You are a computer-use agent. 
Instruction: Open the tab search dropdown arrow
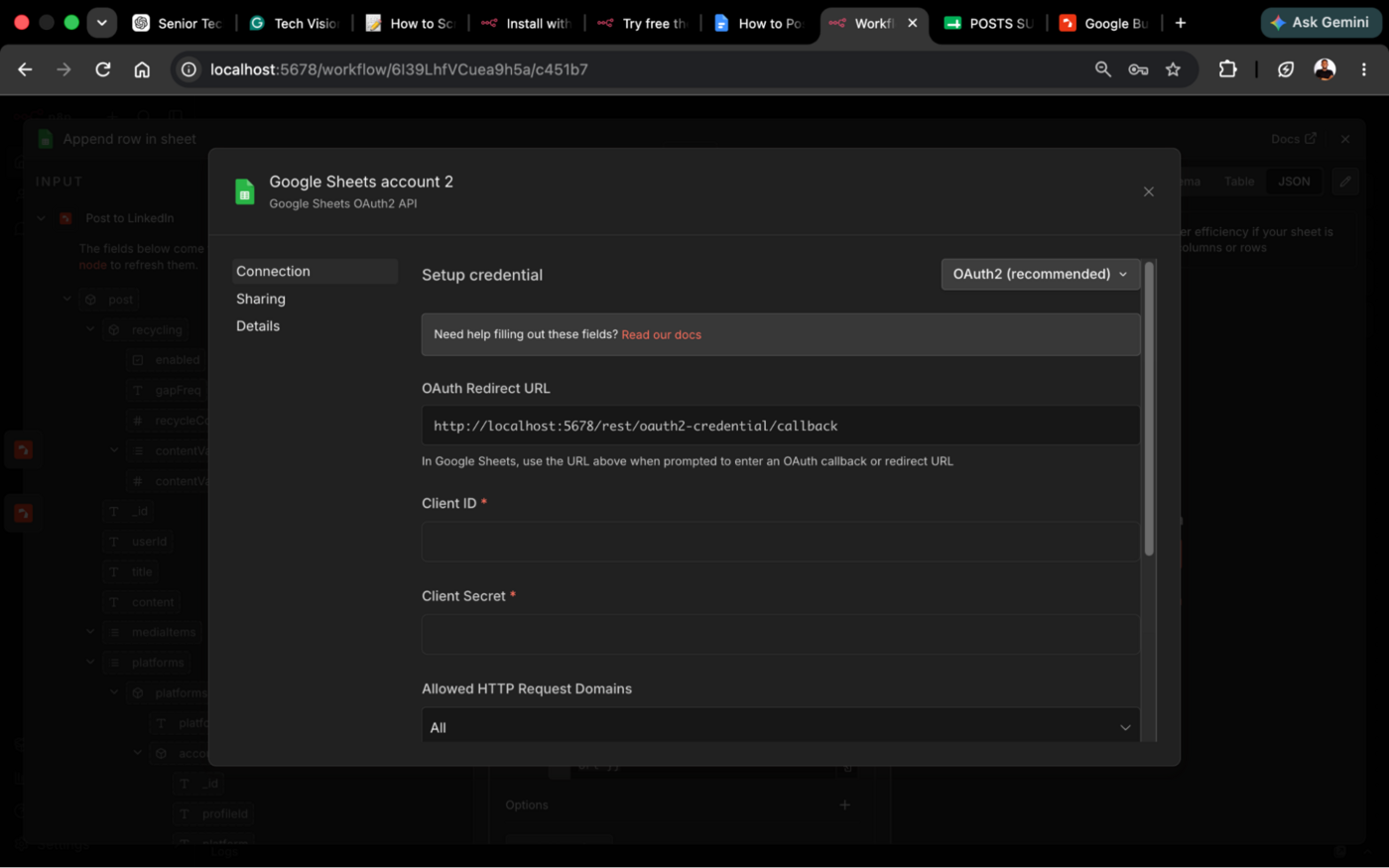pos(101,23)
